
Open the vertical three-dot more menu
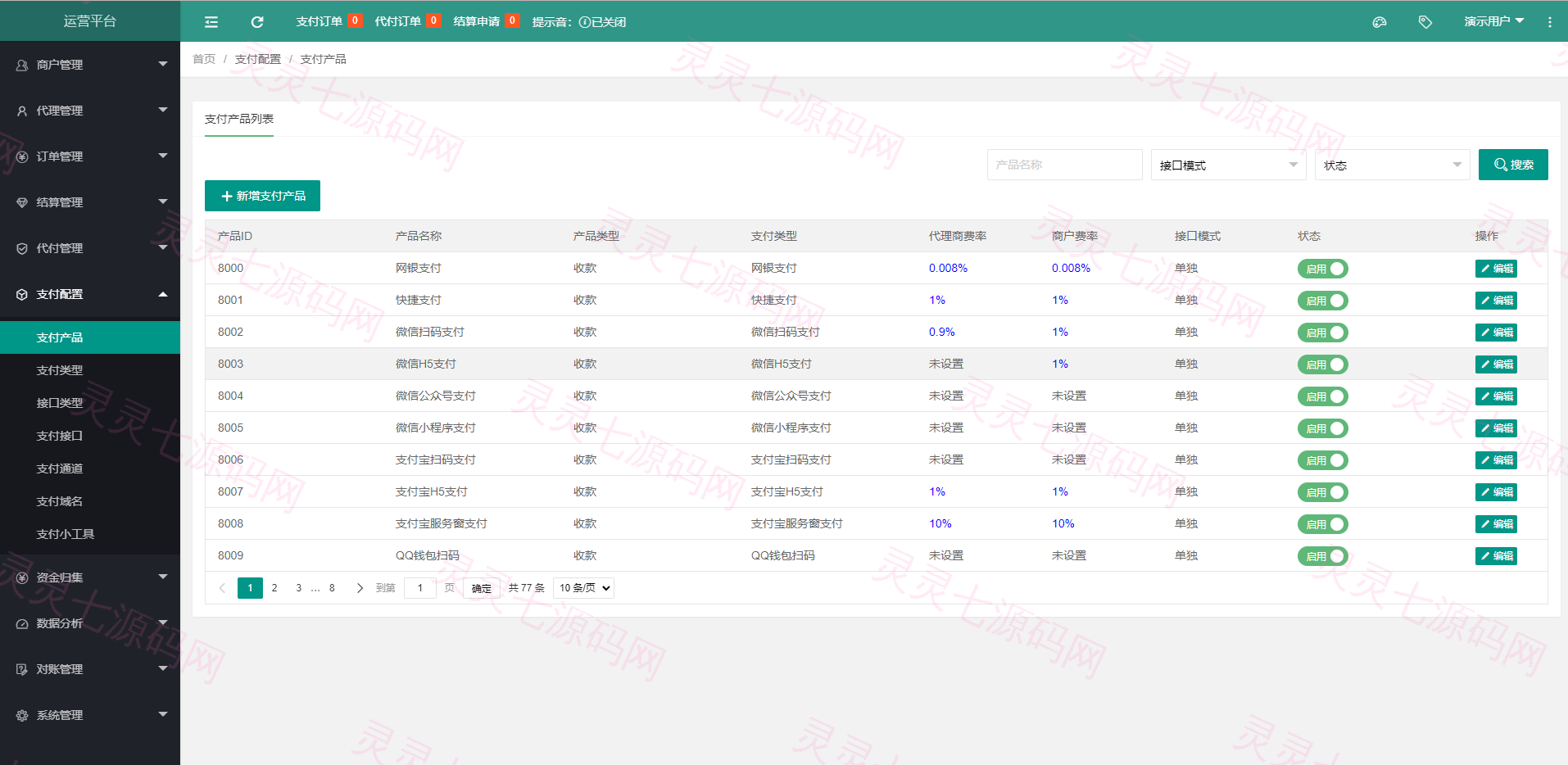1549,22
